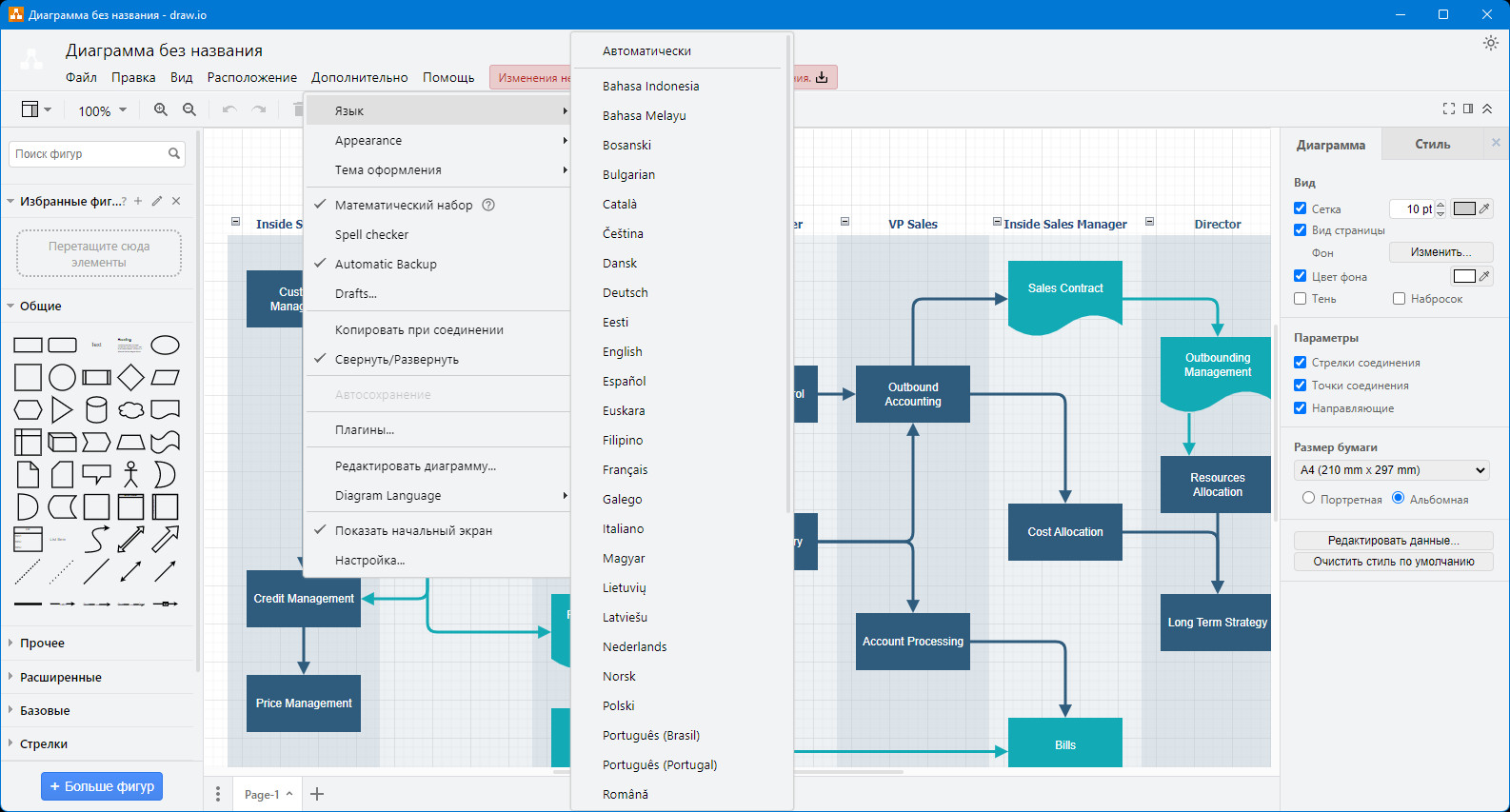Image resolution: width=1510 pixels, height=812 pixels.
Task: Select Альбомная orientation radio button
Action: [1398, 498]
